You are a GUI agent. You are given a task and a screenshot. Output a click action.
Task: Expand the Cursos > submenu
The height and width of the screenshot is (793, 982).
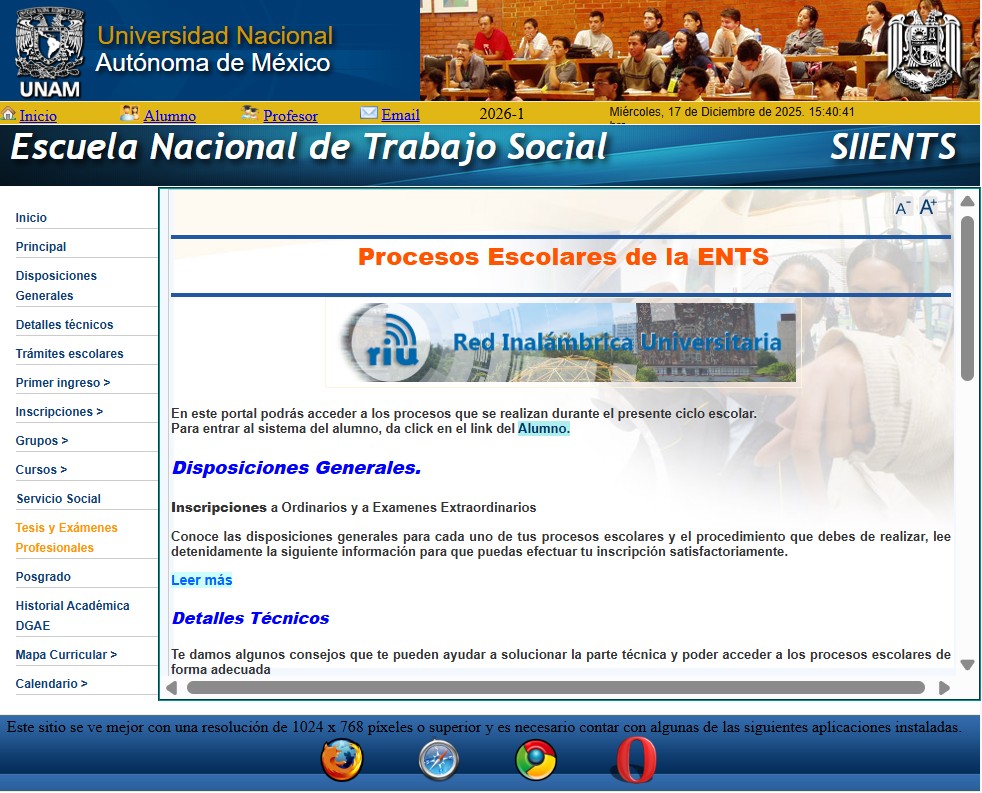[x=41, y=469]
